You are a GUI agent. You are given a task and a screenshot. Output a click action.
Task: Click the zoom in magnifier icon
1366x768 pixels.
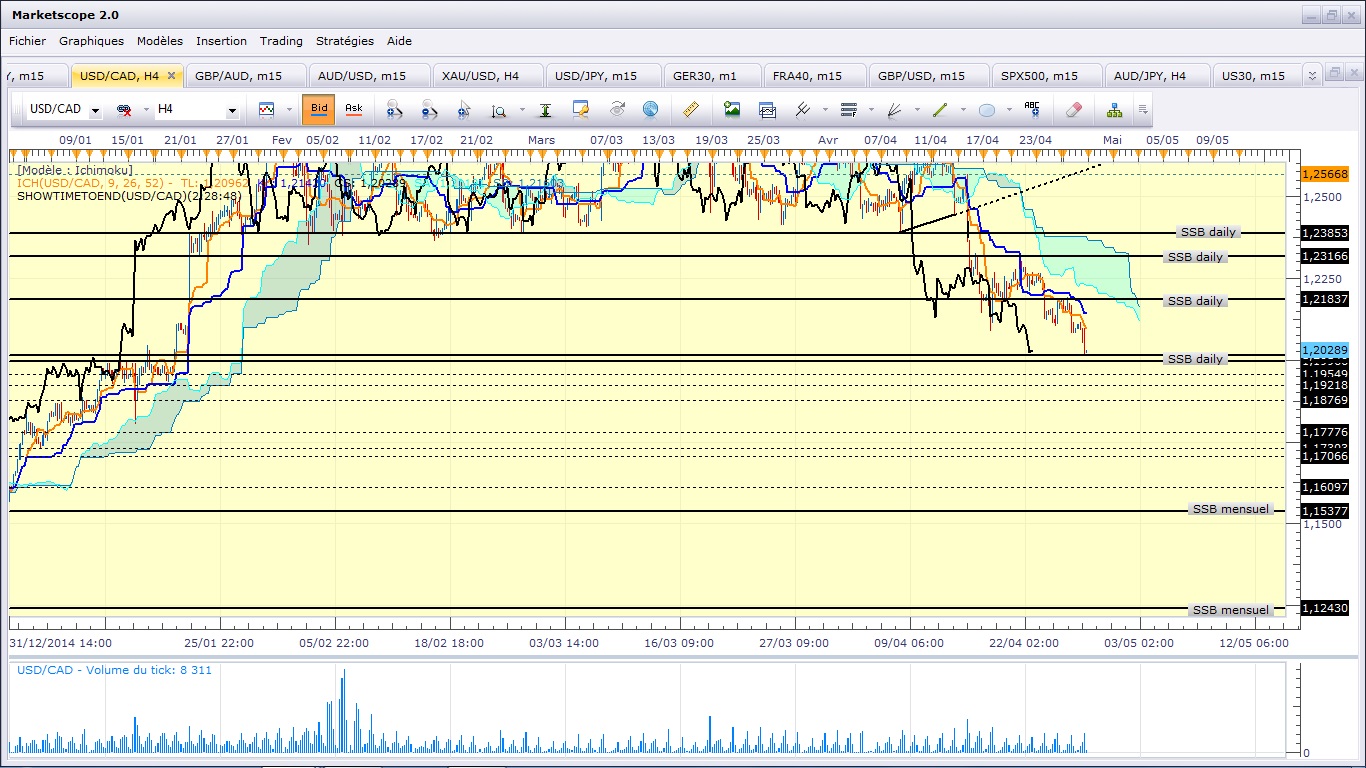coord(394,110)
